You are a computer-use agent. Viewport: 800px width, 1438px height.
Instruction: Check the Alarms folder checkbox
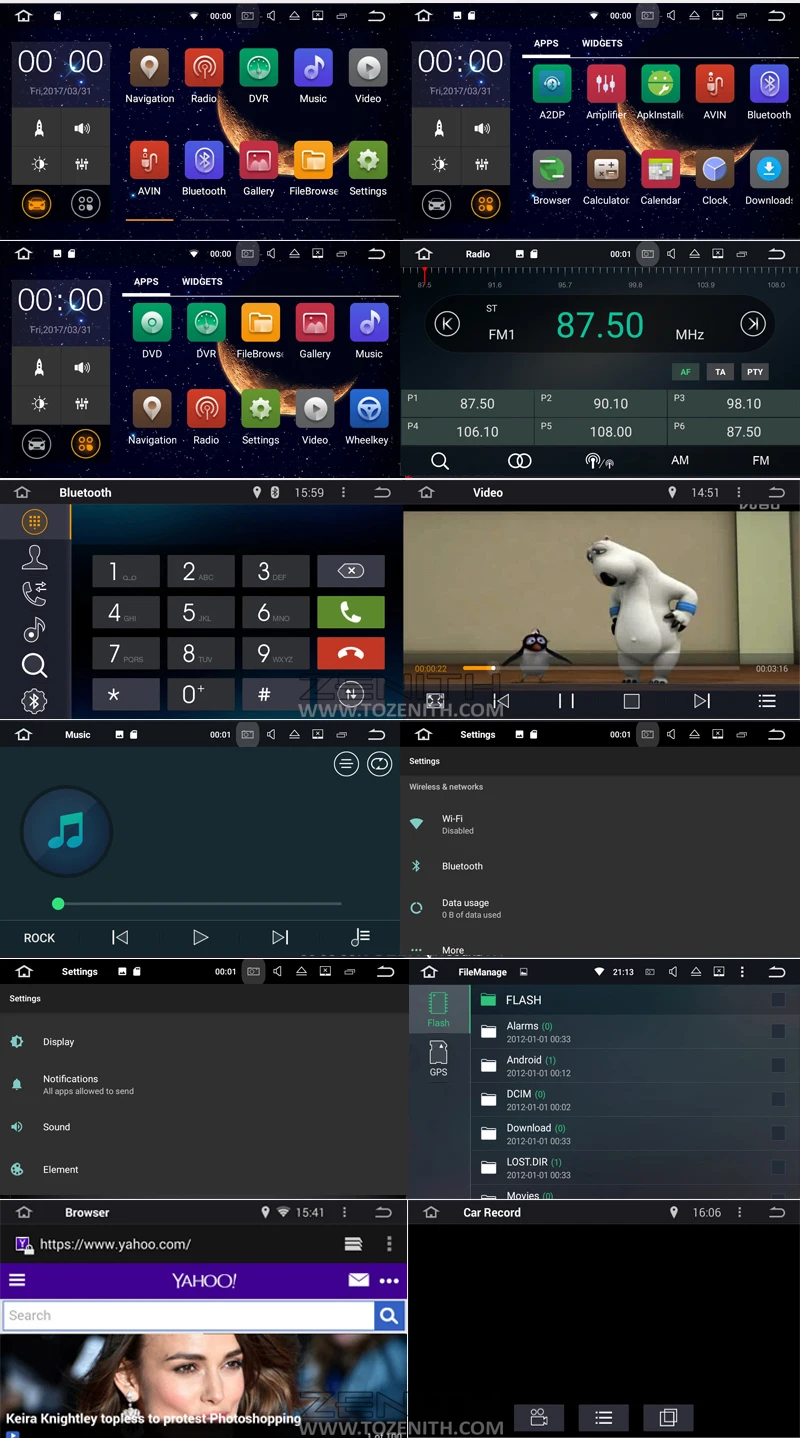click(778, 1031)
